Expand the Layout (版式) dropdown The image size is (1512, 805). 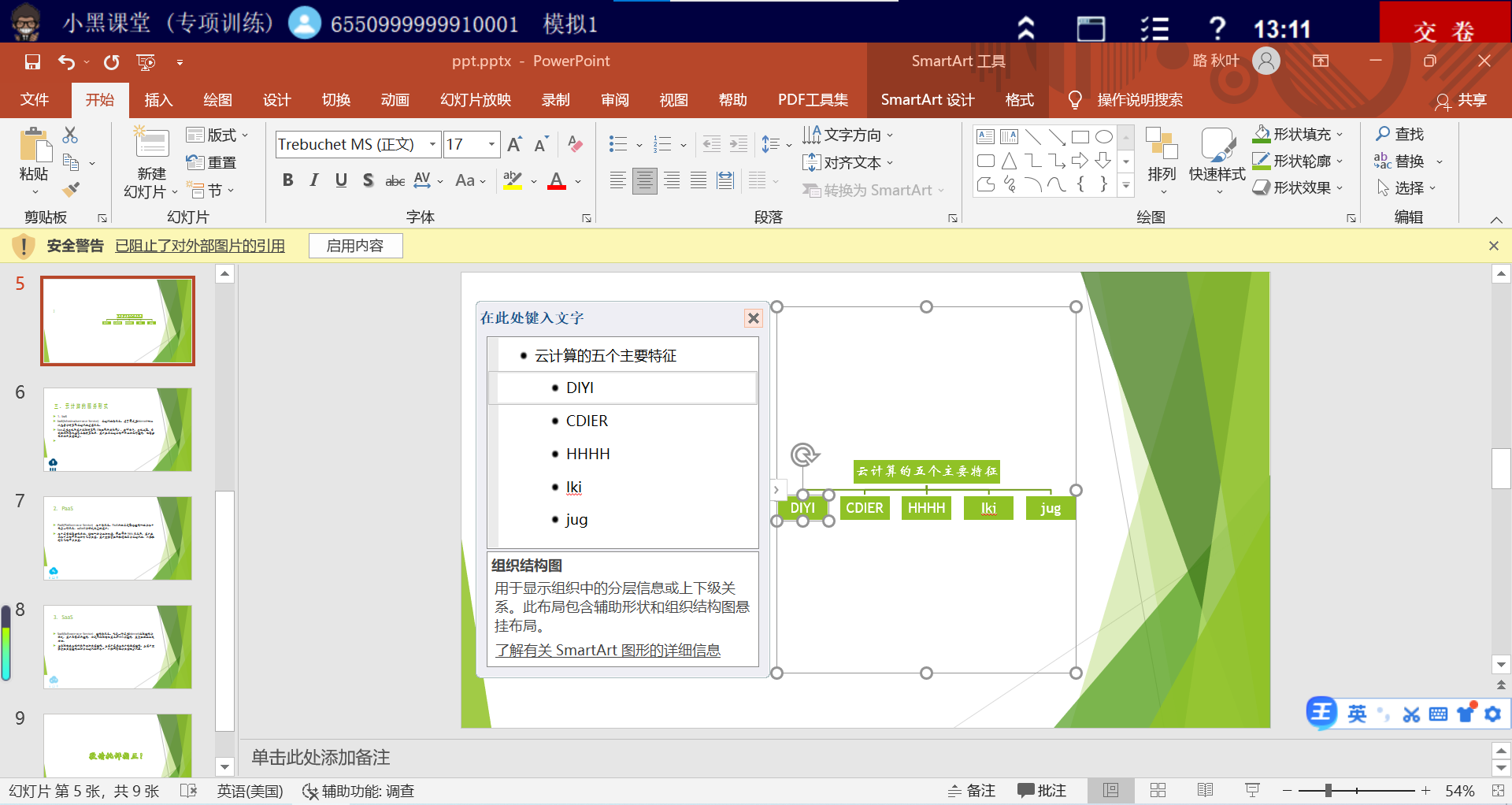245,135
